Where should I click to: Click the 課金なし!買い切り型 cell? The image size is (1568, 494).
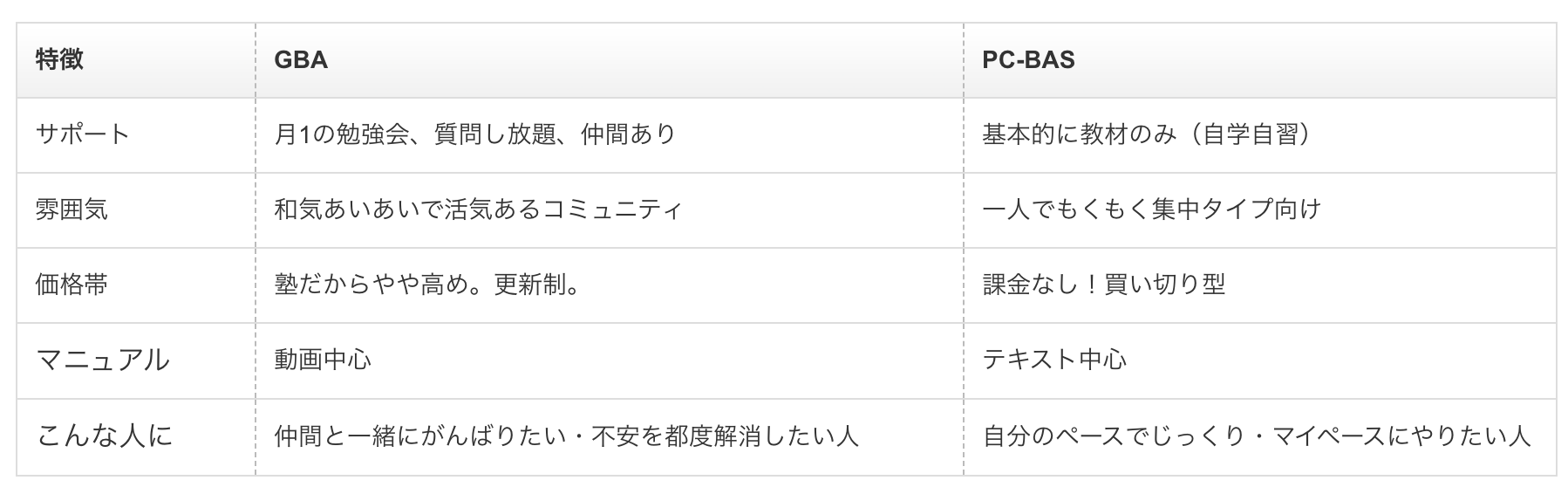click(x=1103, y=285)
